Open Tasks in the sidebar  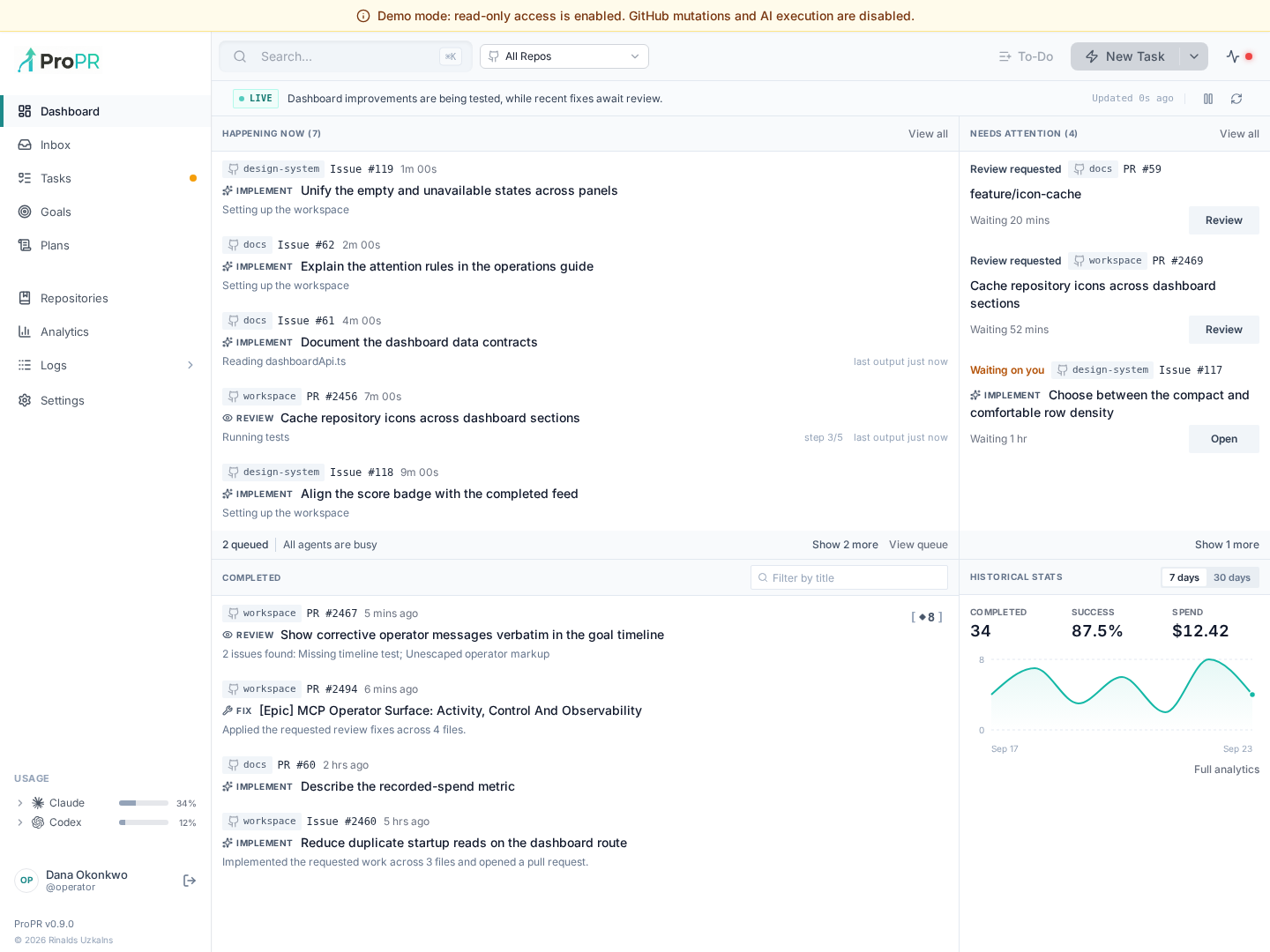coord(106,178)
